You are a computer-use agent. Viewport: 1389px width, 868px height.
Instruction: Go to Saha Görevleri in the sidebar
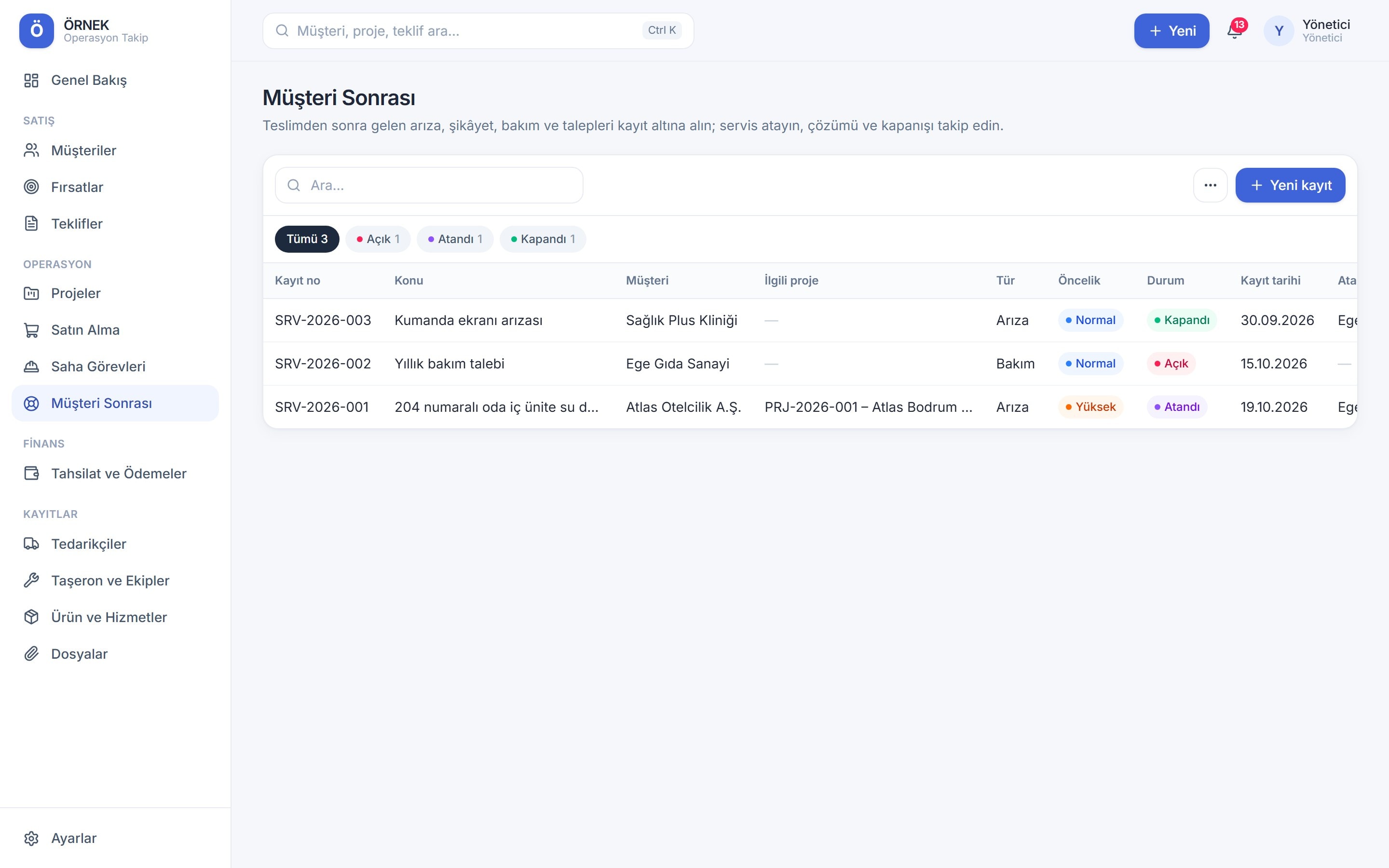pyautogui.click(x=115, y=366)
